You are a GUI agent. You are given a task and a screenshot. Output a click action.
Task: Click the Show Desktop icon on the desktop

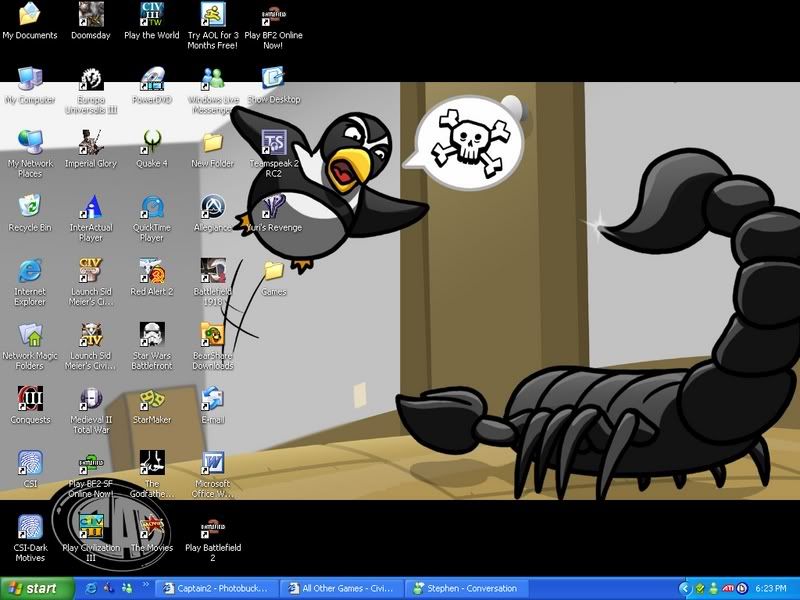pos(273,86)
